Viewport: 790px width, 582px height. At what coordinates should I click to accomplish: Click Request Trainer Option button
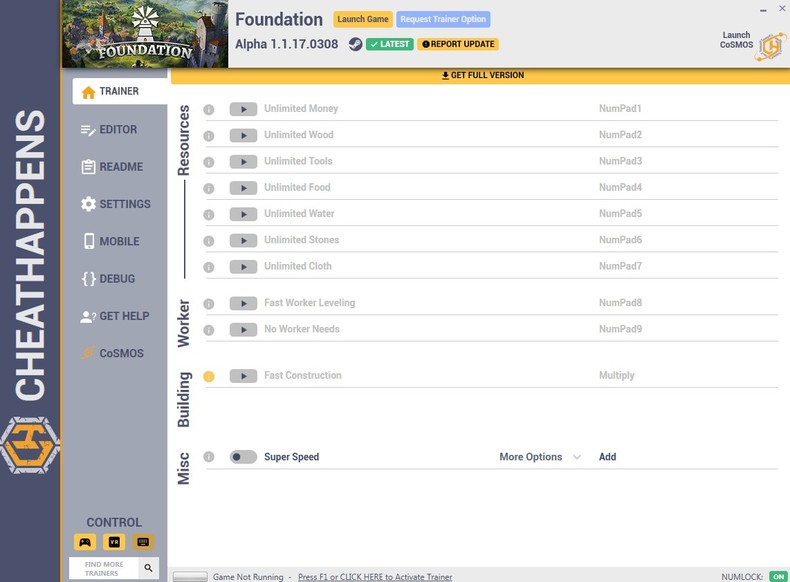(443, 19)
